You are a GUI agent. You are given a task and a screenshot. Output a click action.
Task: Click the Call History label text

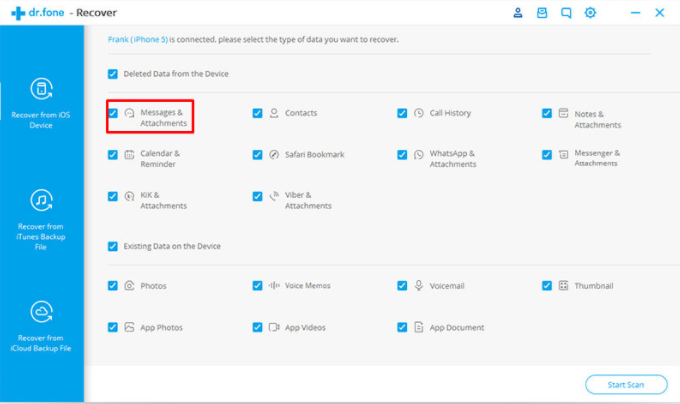click(x=450, y=113)
